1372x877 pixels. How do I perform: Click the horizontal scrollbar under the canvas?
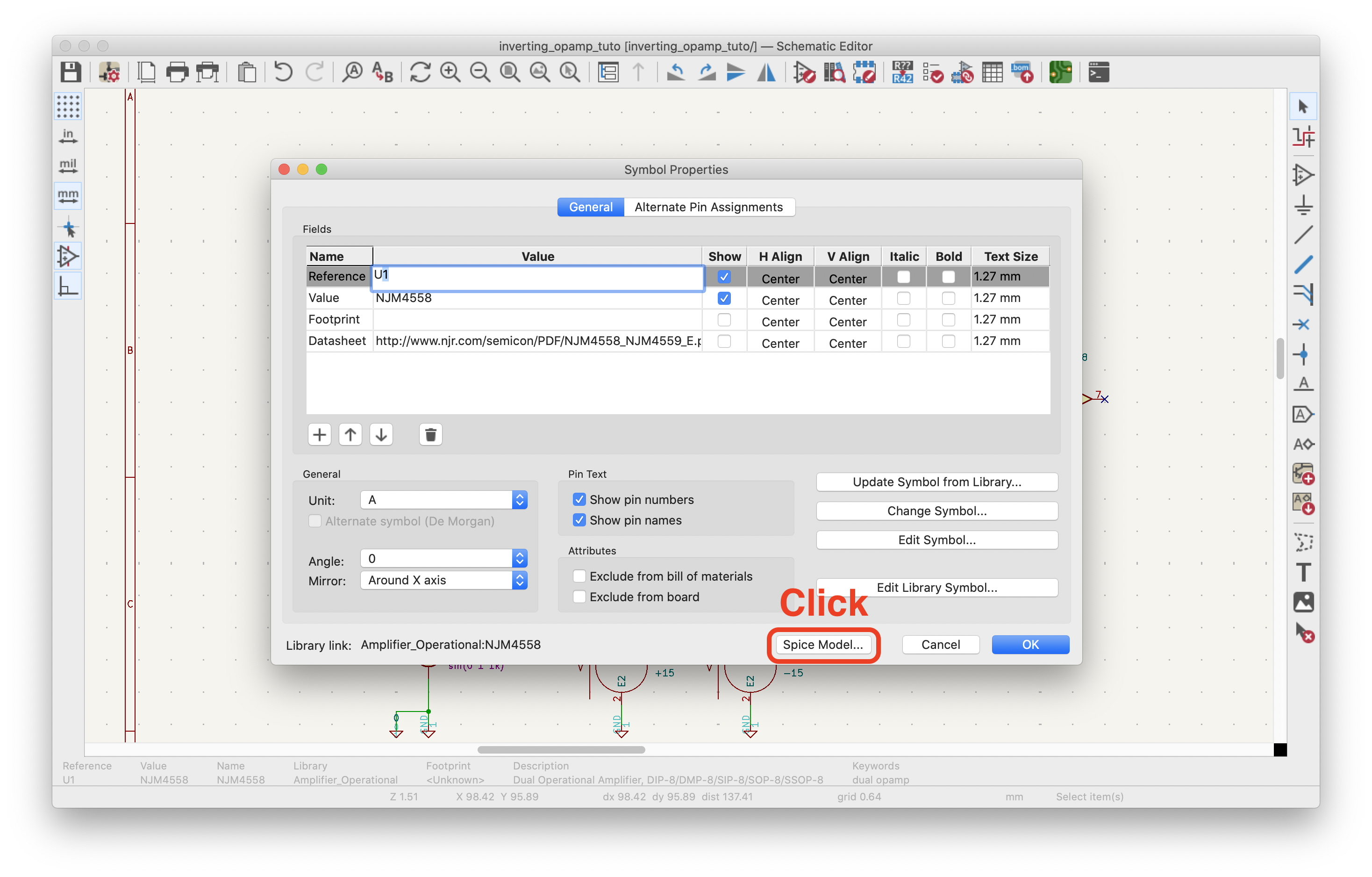click(561, 749)
